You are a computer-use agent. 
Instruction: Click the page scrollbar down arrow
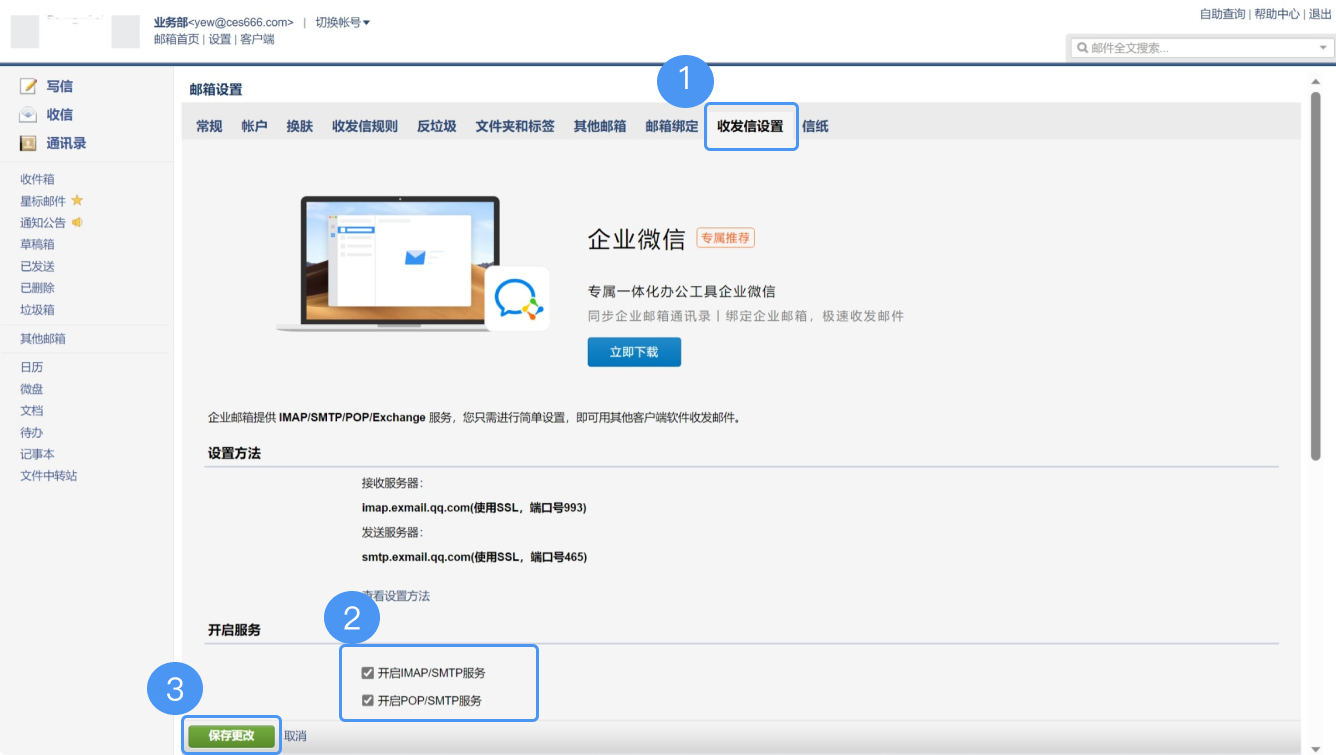(1316, 747)
